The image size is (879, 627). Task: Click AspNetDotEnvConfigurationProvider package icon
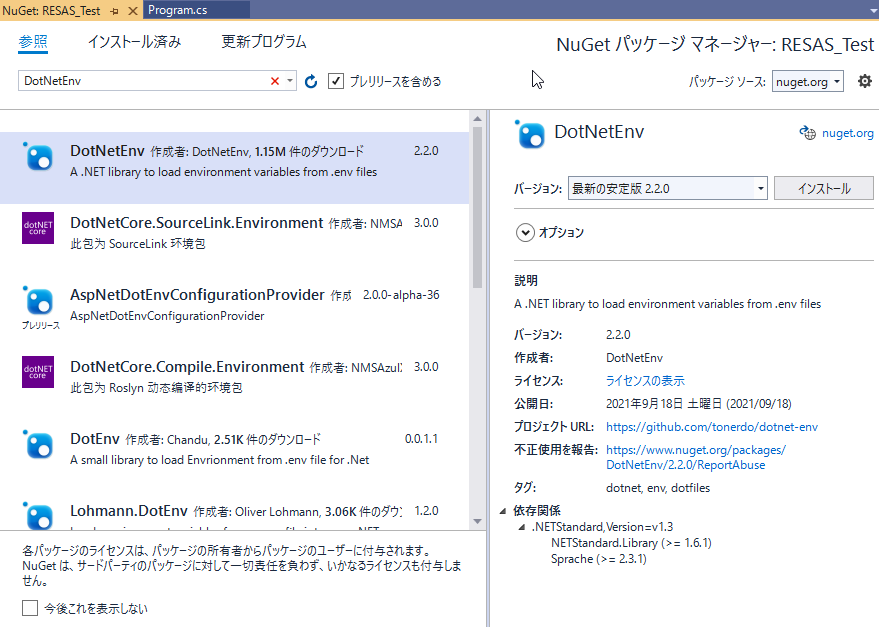click(38, 301)
